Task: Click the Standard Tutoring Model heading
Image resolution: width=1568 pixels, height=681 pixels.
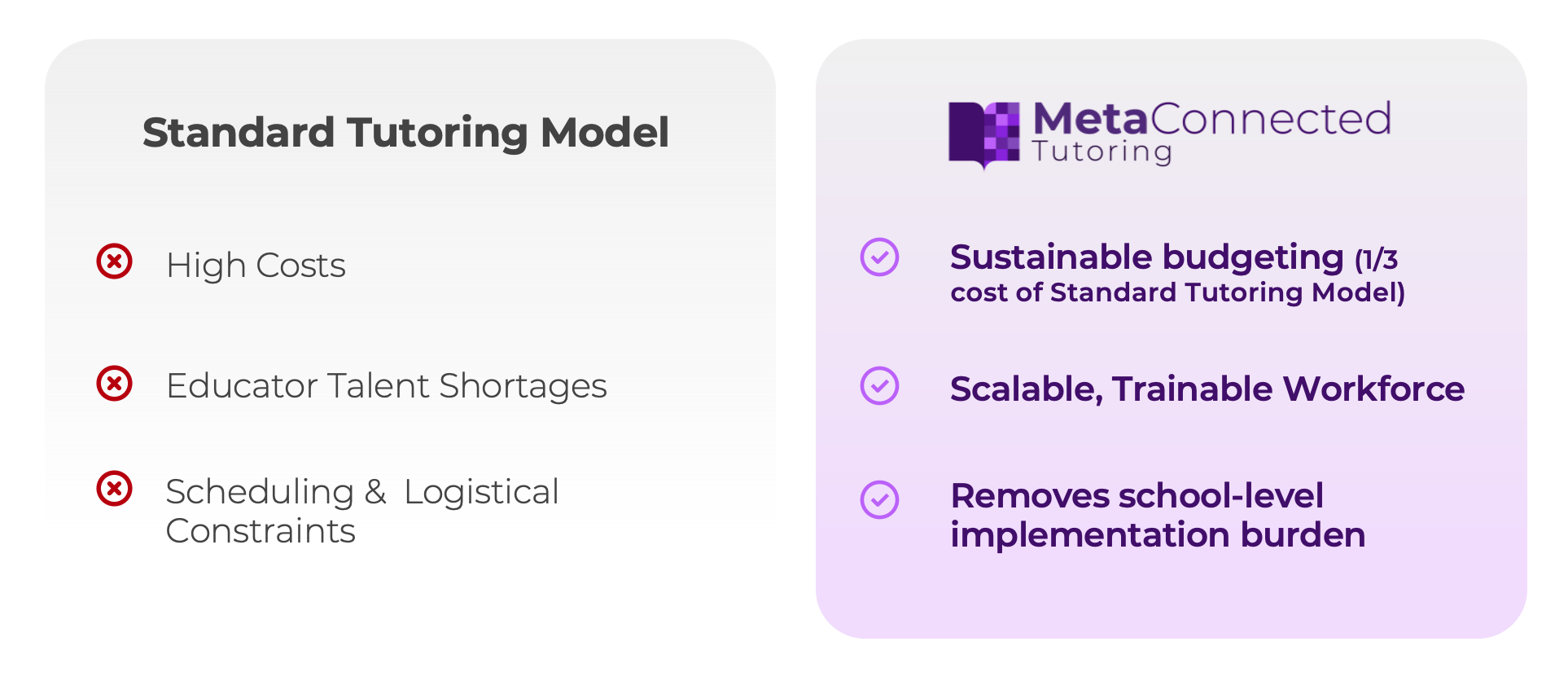Action: pyautogui.click(x=405, y=132)
